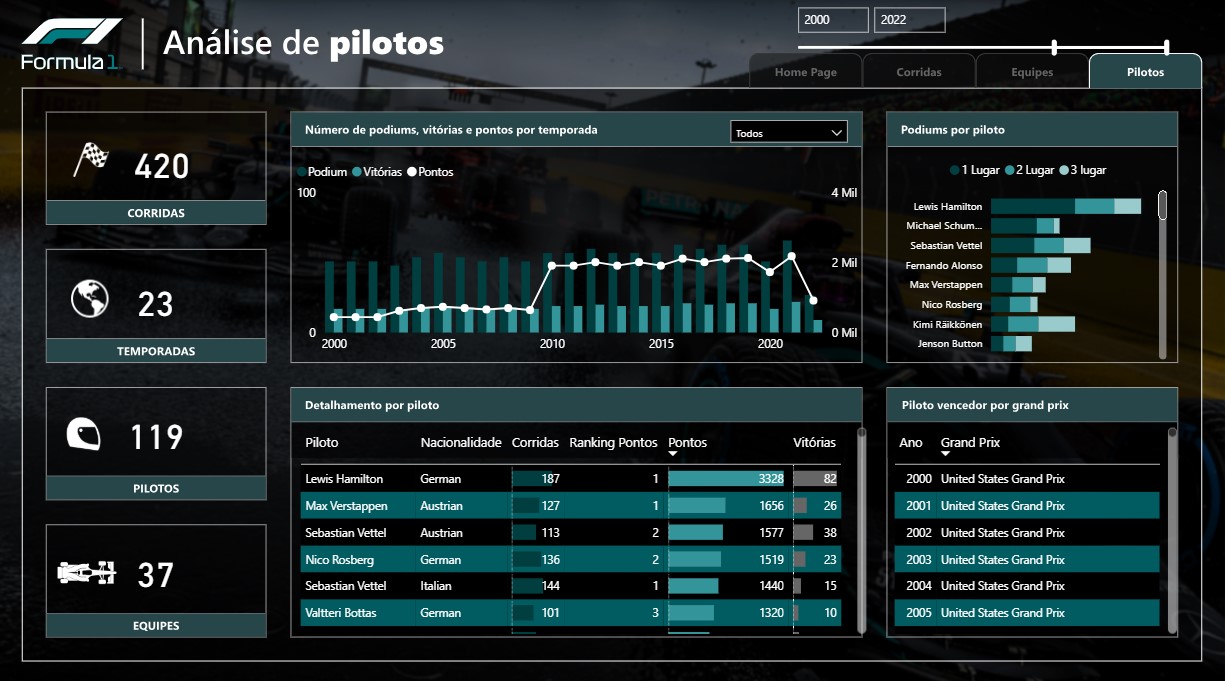
Task: Click the checkered flag Corridas icon
Action: [x=90, y=160]
